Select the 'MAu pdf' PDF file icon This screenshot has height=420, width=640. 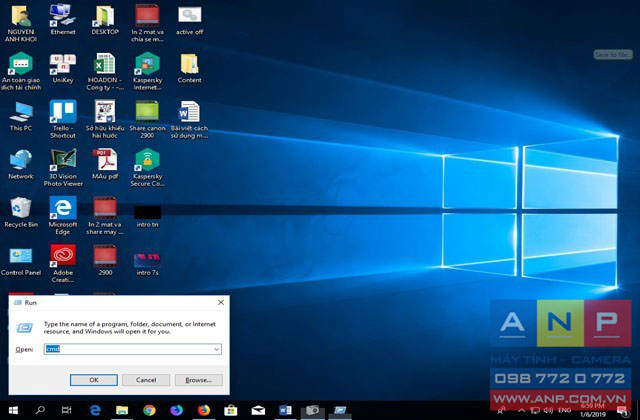click(105, 164)
